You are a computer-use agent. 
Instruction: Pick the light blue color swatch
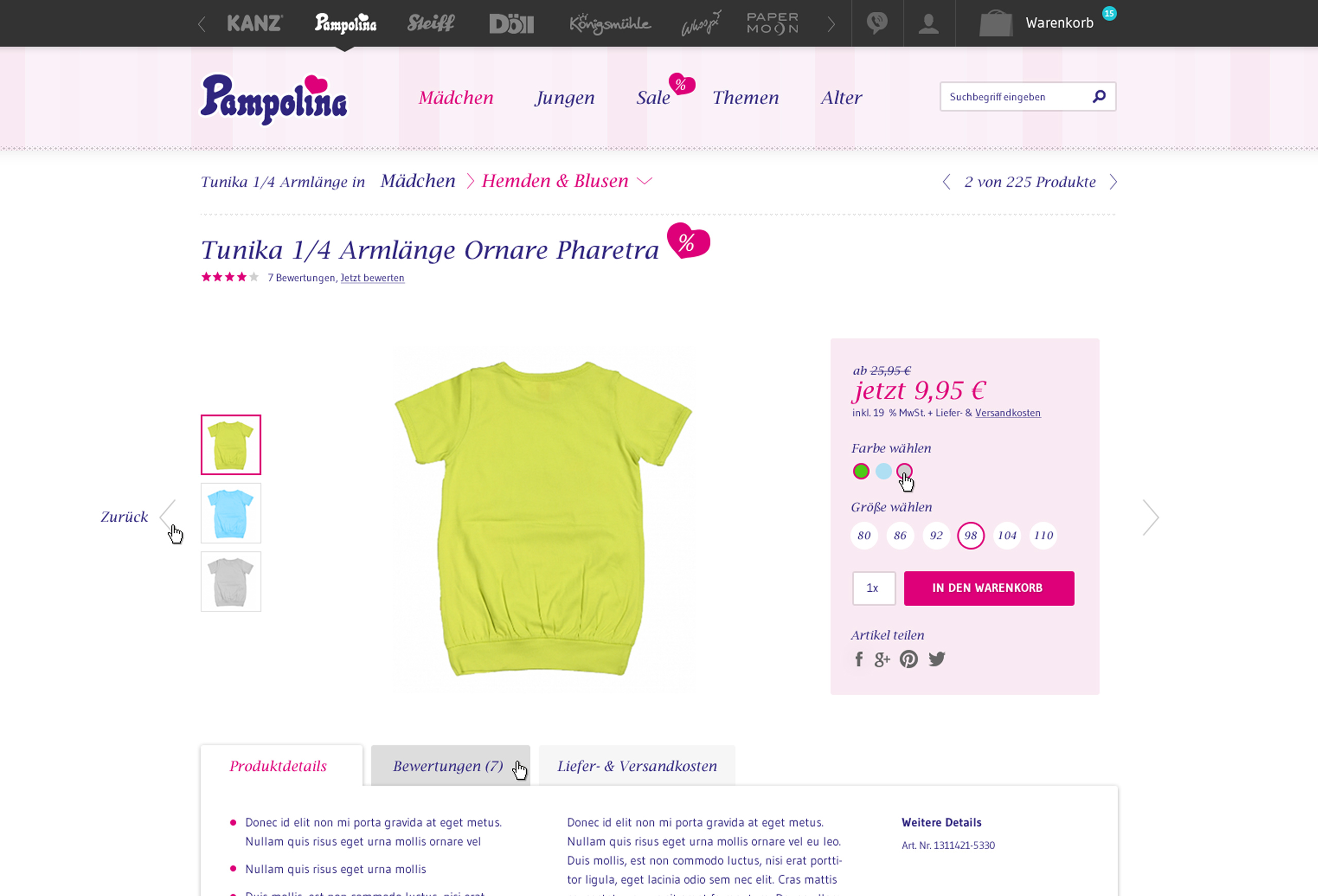(883, 471)
